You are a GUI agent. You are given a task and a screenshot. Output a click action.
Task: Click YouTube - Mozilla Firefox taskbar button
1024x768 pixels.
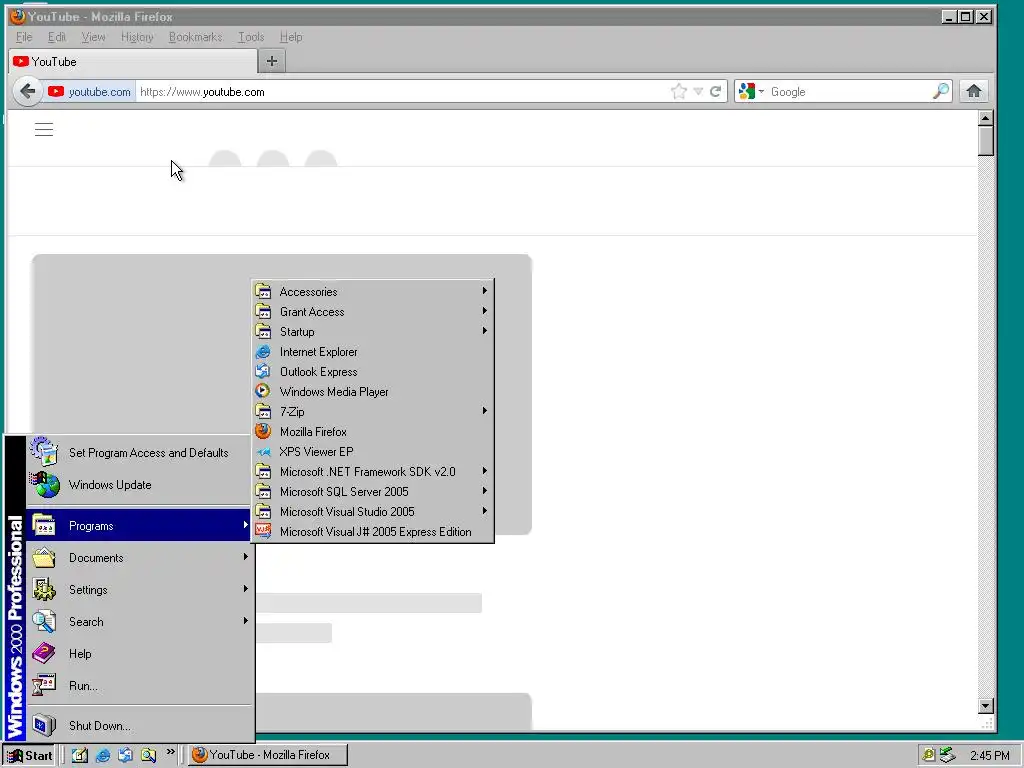click(x=268, y=755)
